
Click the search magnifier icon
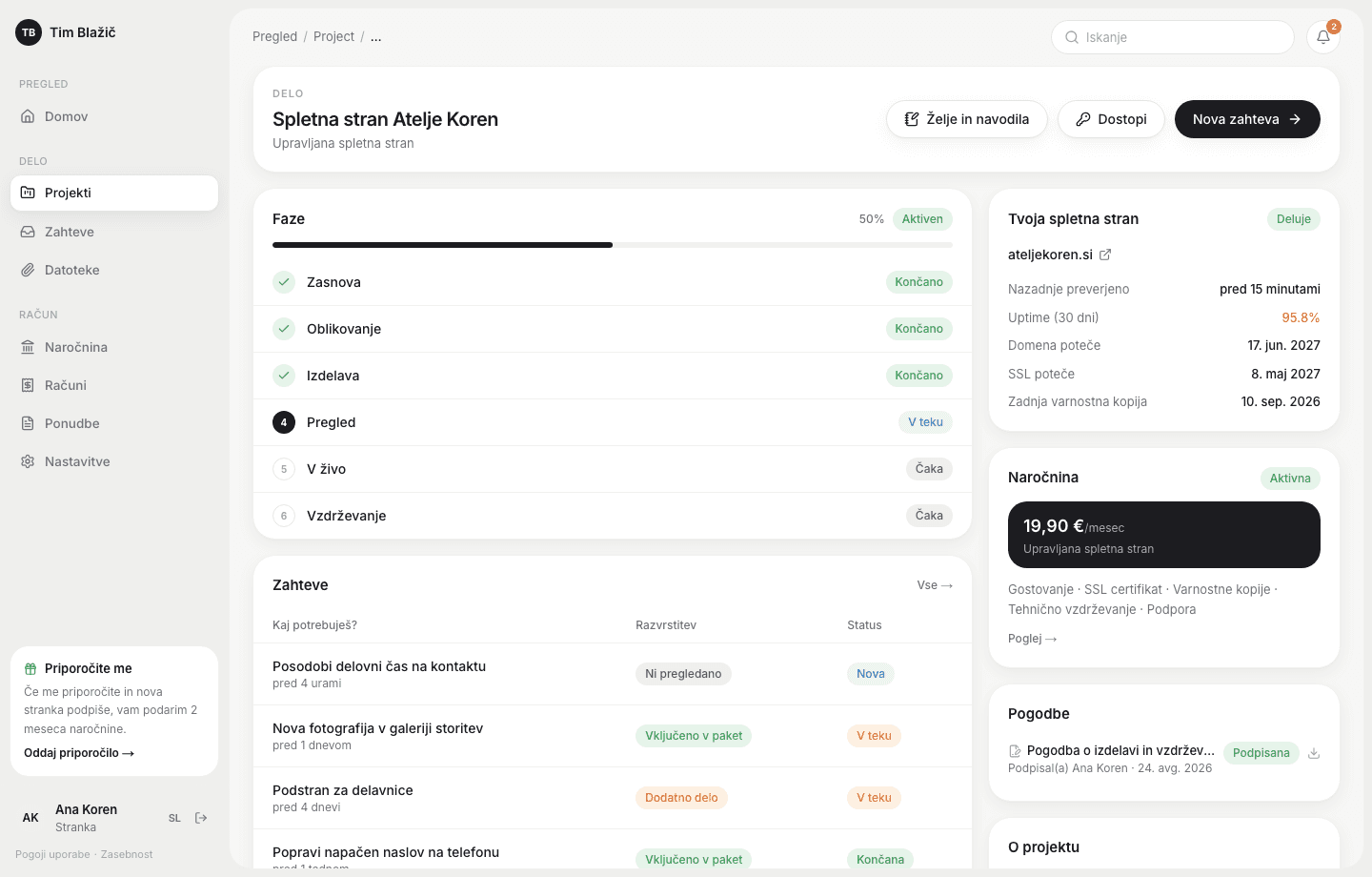click(x=1072, y=37)
